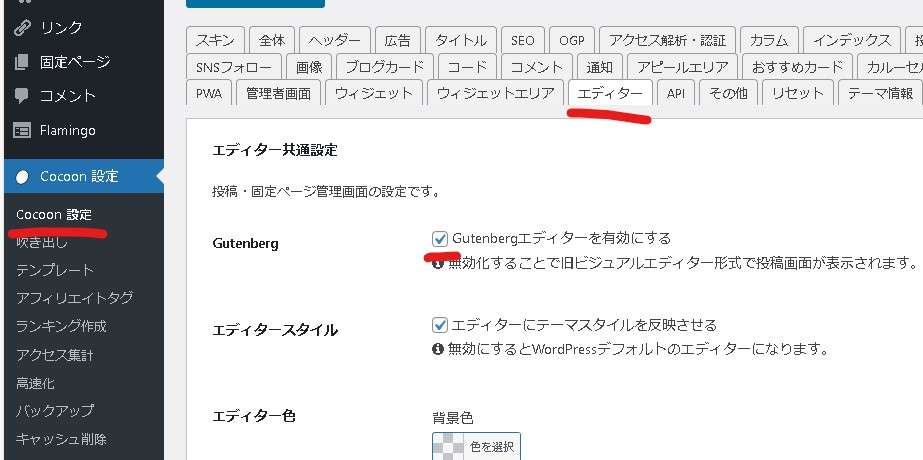Open the 吹き出し submenu link
Image resolution: width=923 pixels, height=460 pixels.
click(41, 241)
